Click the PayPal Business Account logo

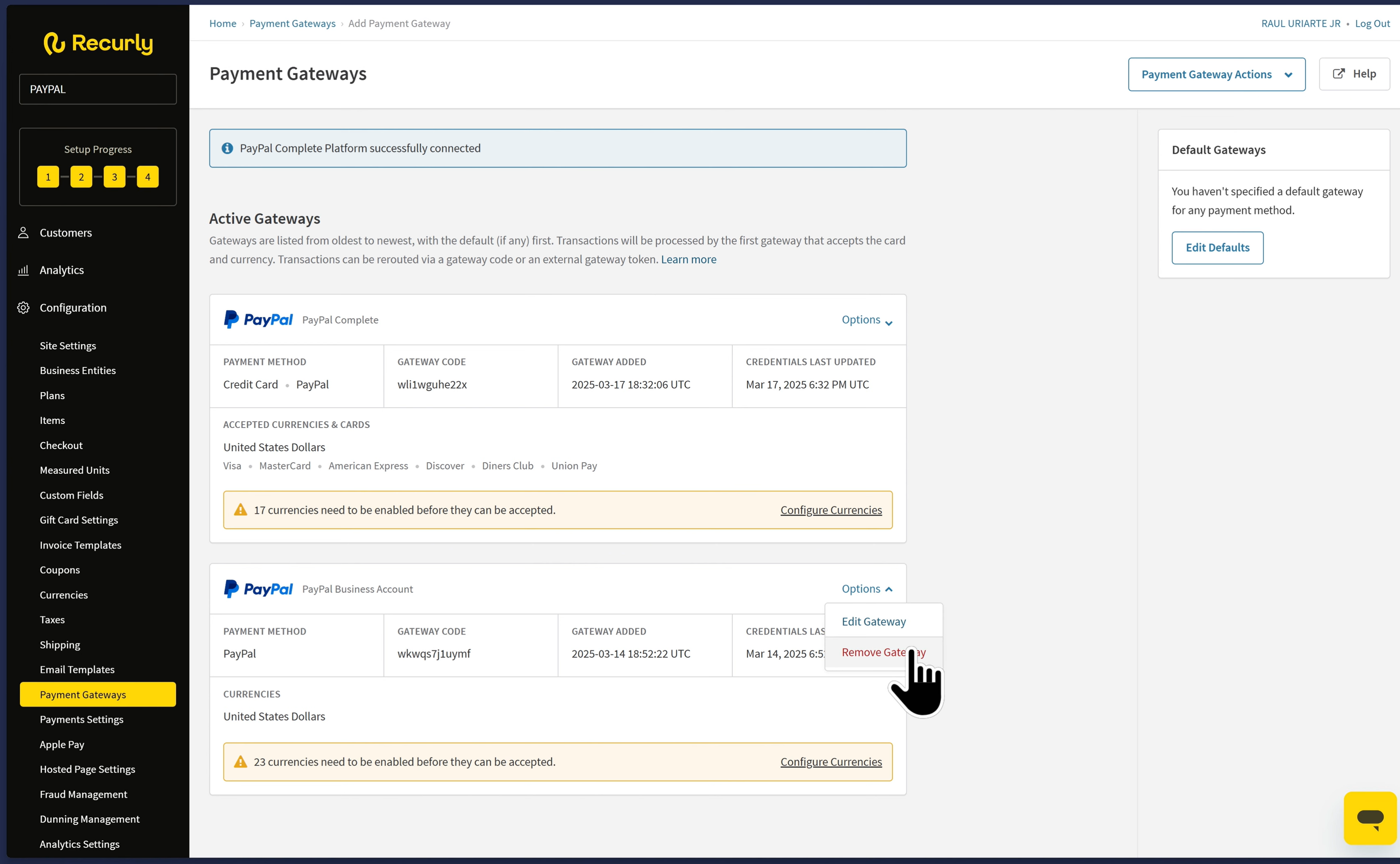258,589
